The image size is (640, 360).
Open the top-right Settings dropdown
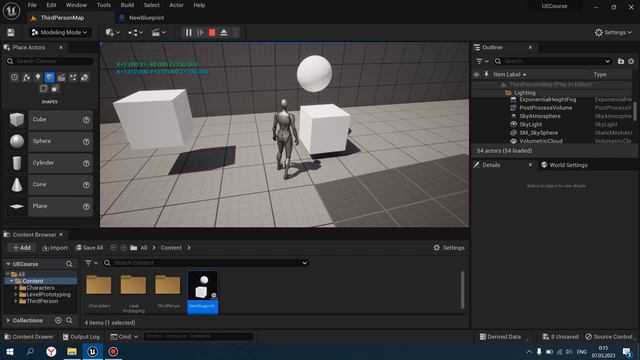[613, 32]
